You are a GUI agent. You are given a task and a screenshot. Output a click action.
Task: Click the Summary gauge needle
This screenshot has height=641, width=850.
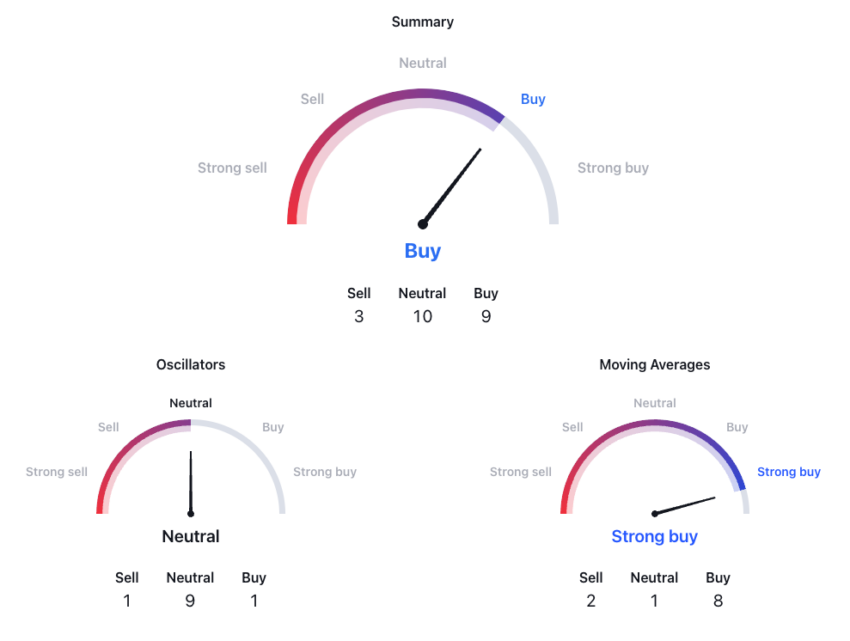[x=451, y=187]
